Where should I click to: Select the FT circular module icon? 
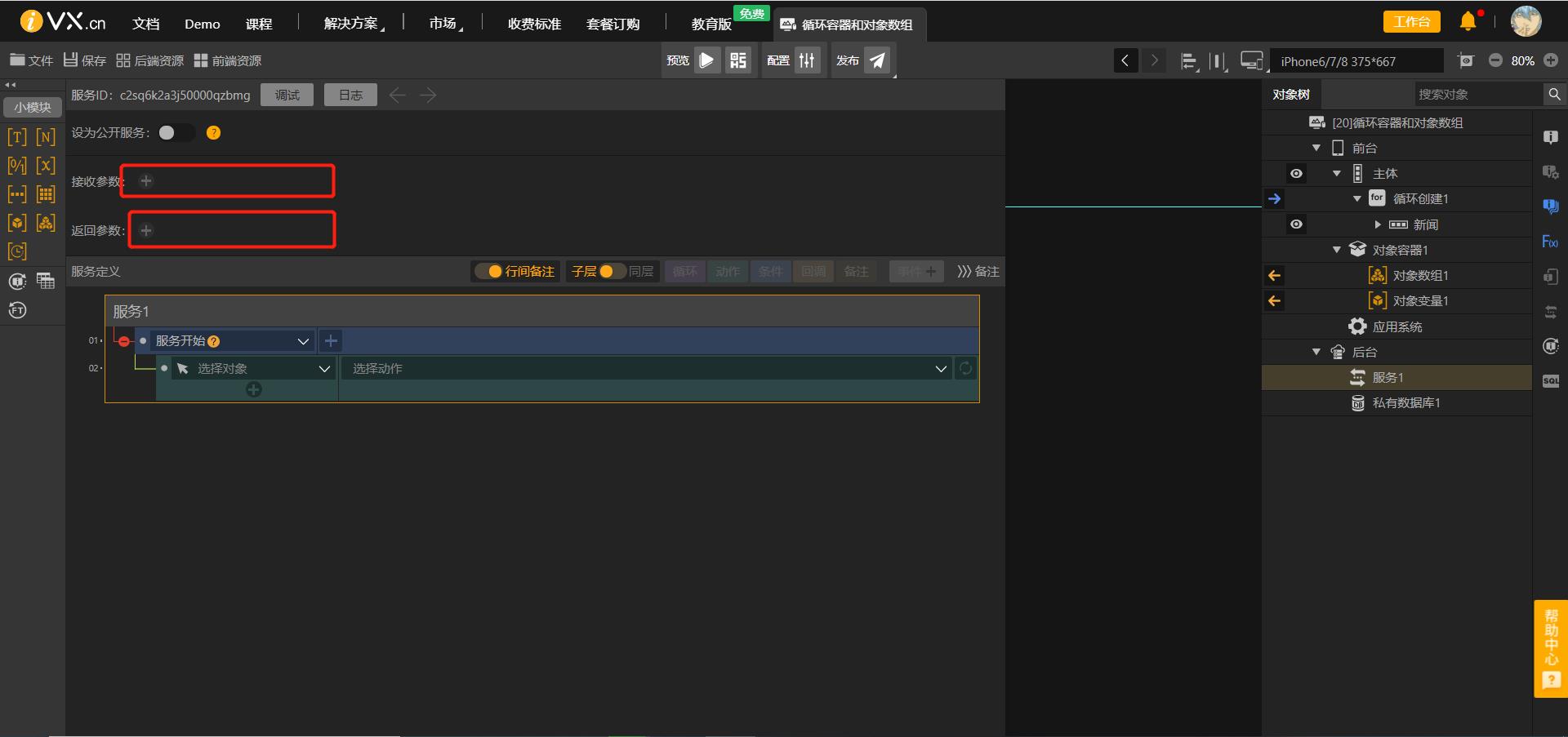pyautogui.click(x=17, y=310)
